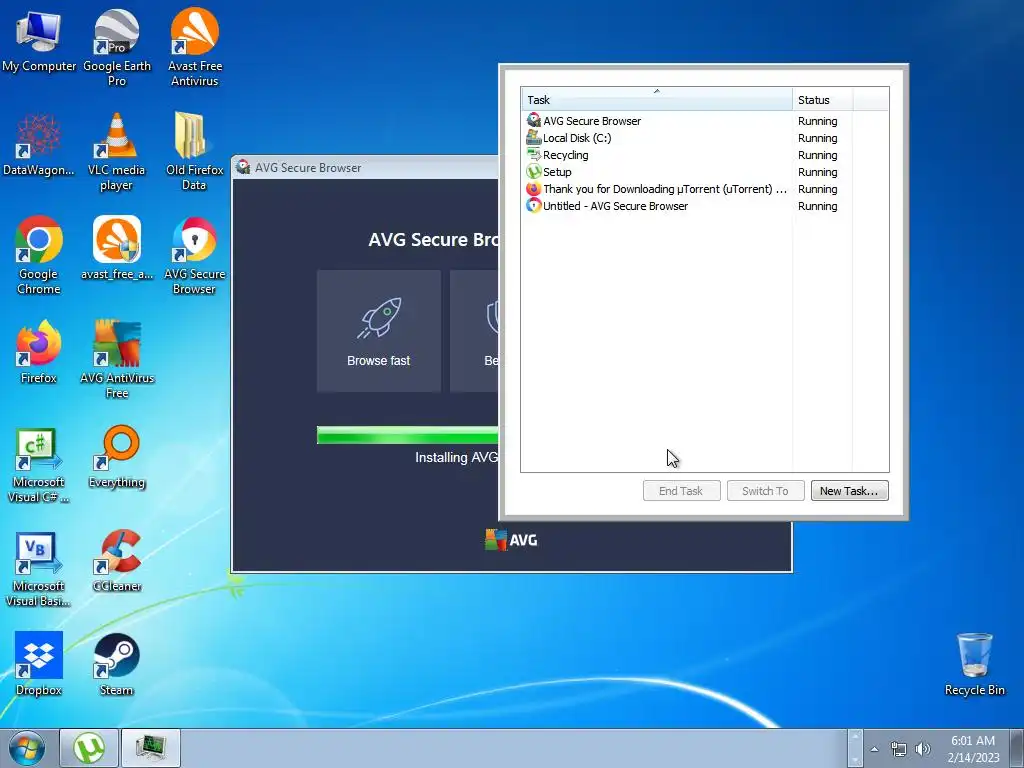The height and width of the screenshot is (768, 1024).
Task: Open the DataWagon desktop shortcut
Action: 39,145
